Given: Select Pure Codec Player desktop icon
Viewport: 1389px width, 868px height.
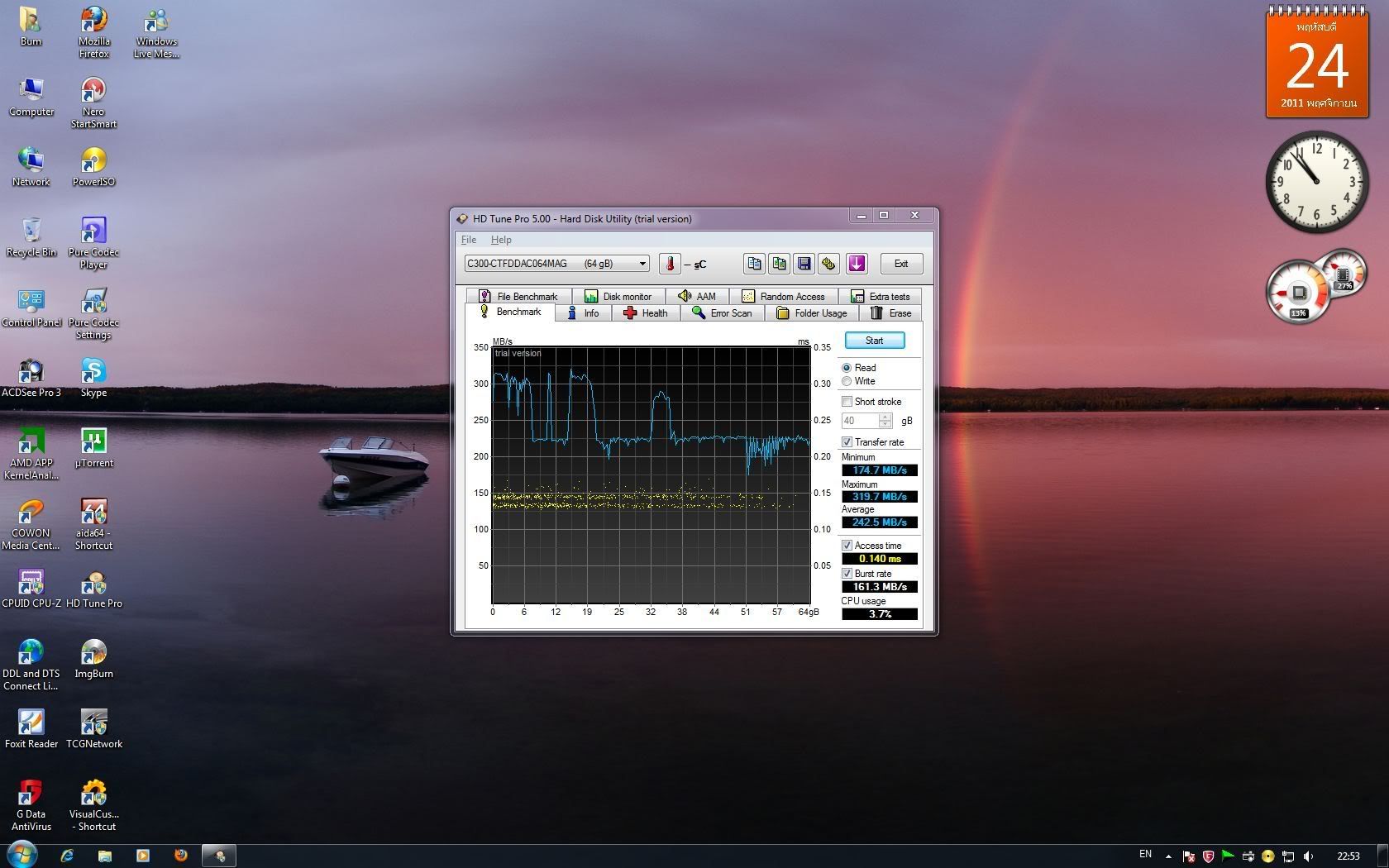Looking at the screenshot, I should [x=93, y=243].
